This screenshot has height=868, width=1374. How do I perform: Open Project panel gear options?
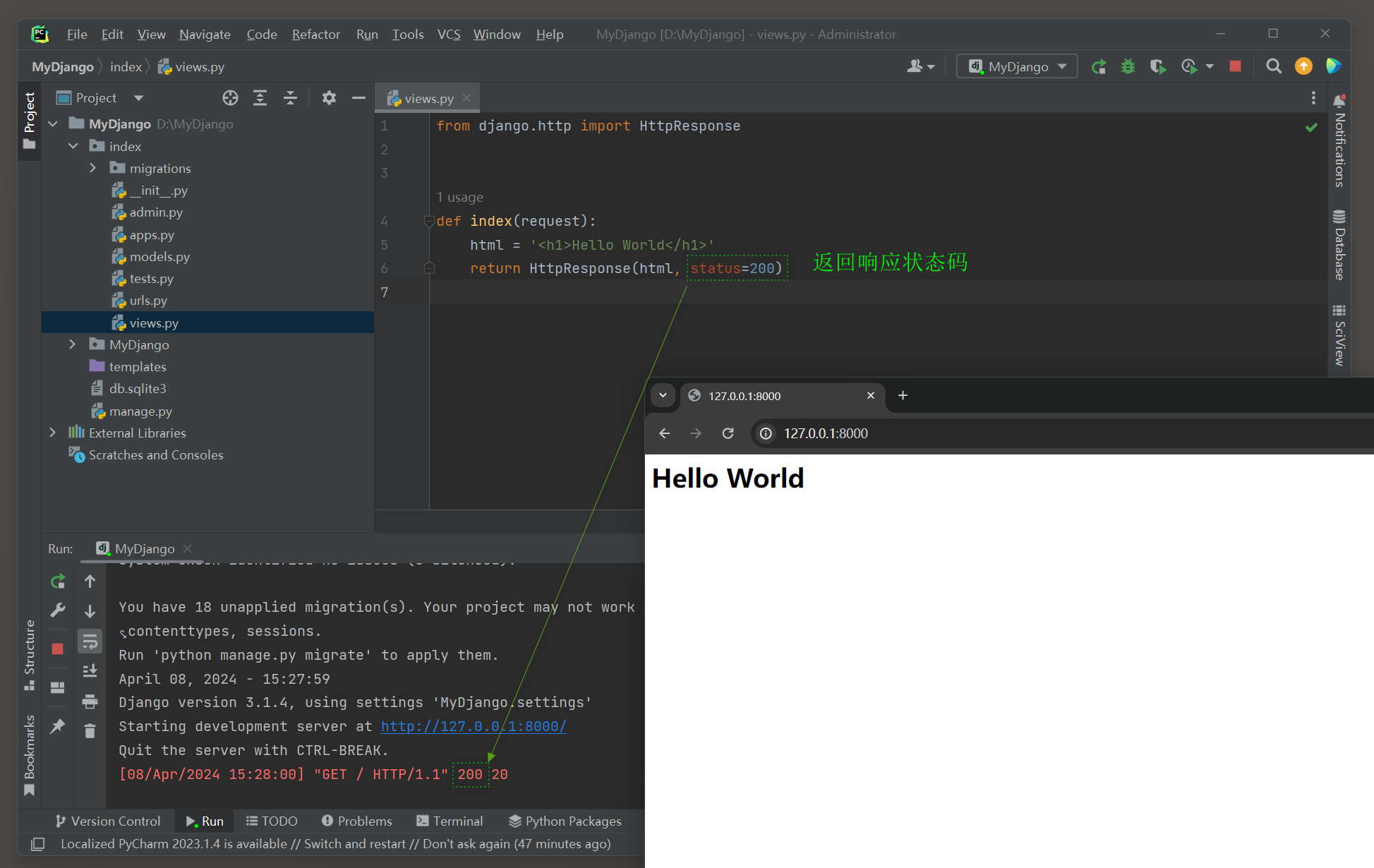[x=329, y=98]
